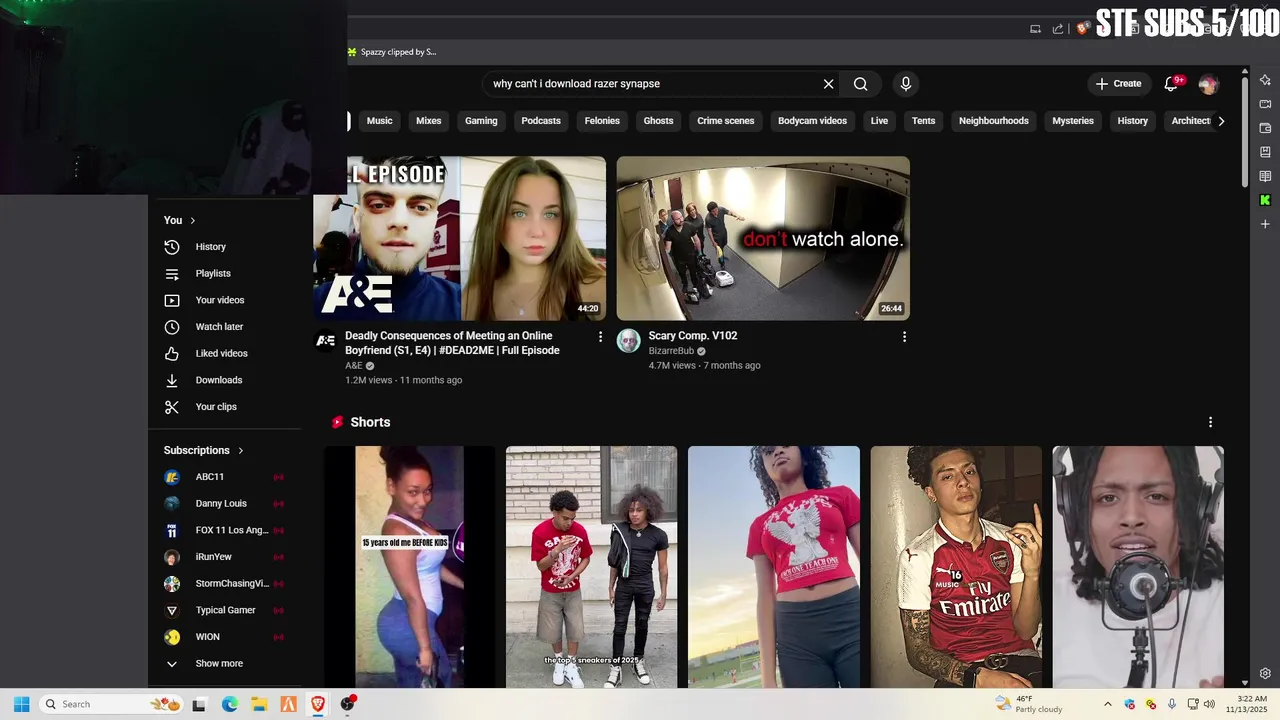This screenshot has width=1280, height=720.
Task: Select the Bodycam videos chip
Action: (812, 121)
